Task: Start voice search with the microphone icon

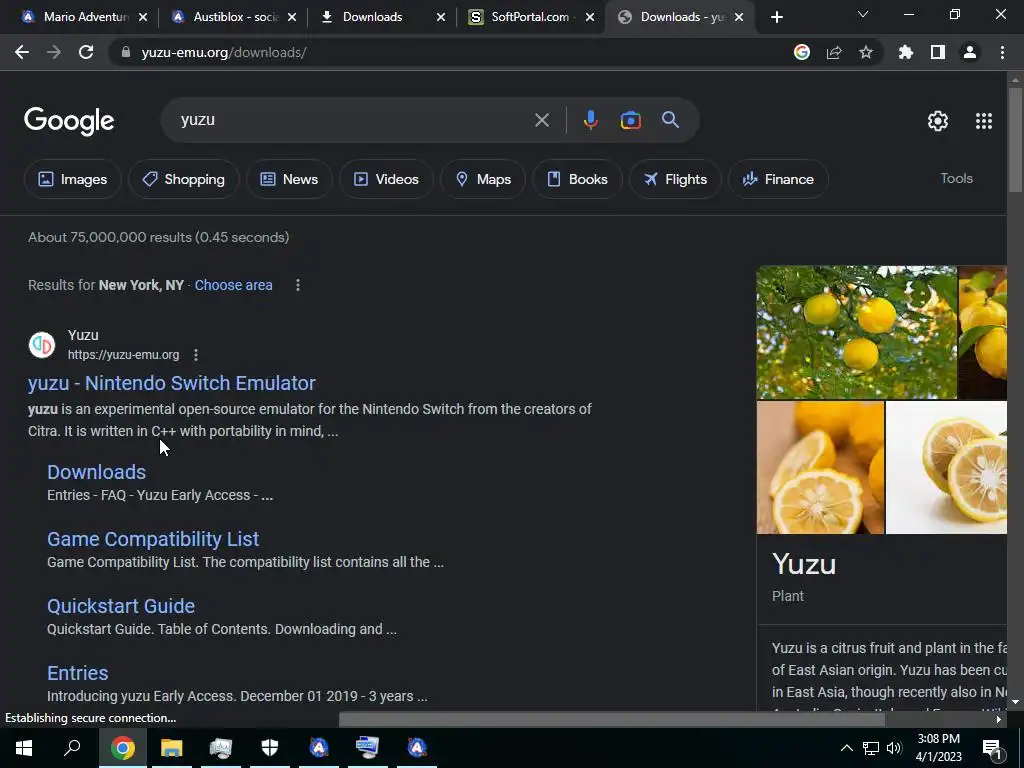Action: [590, 120]
